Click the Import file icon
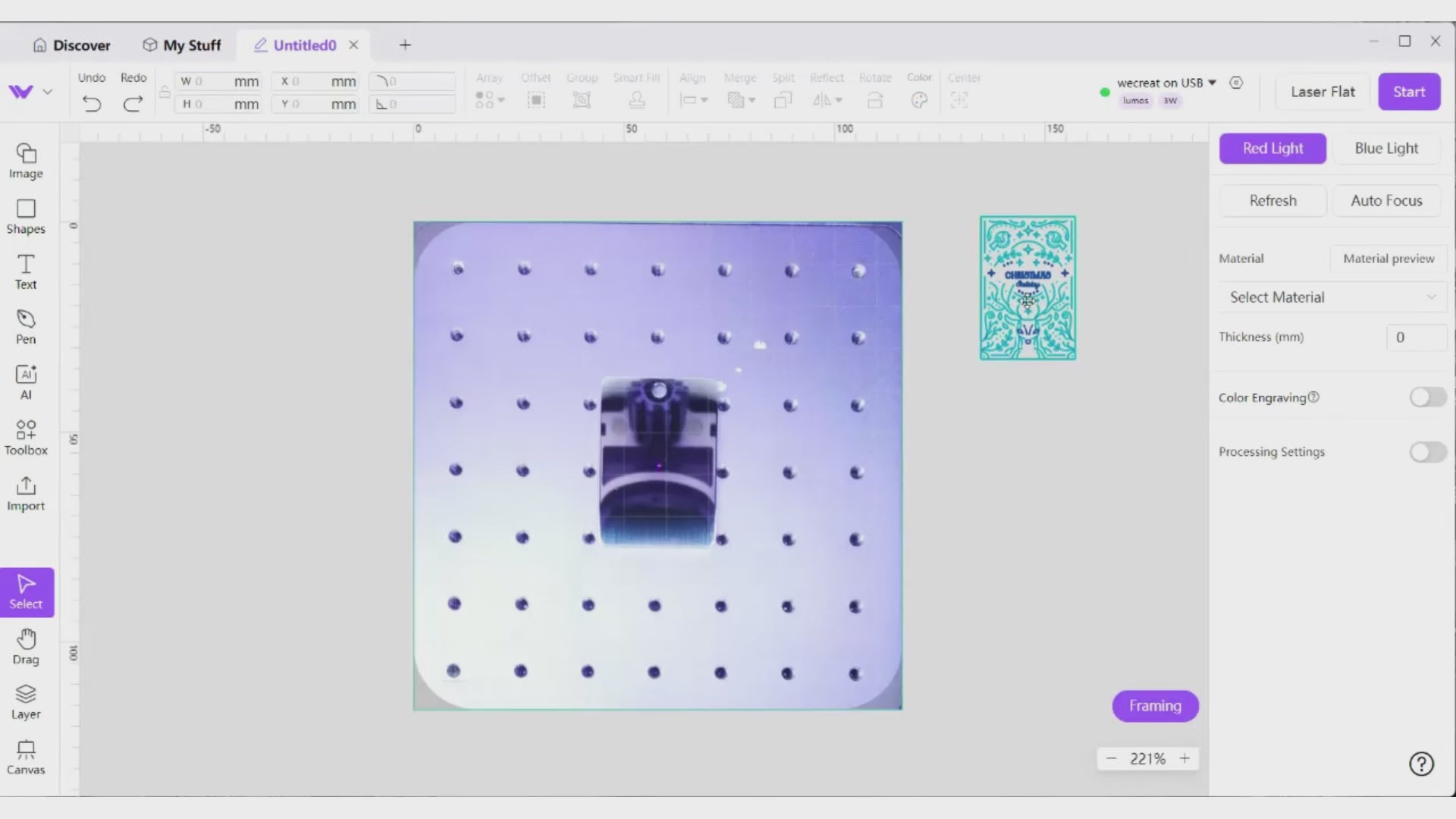 tap(26, 493)
